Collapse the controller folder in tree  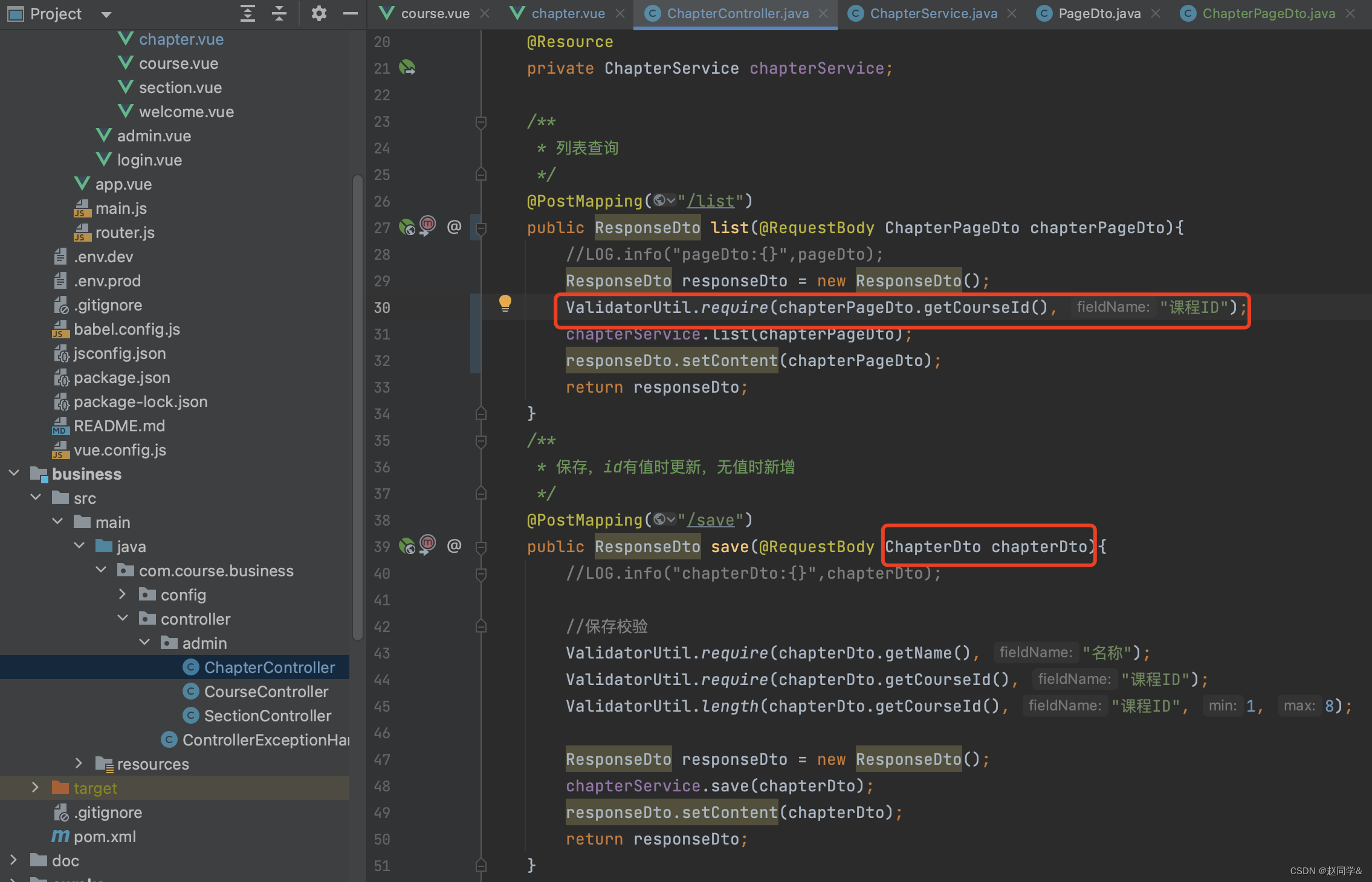tap(123, 618)
